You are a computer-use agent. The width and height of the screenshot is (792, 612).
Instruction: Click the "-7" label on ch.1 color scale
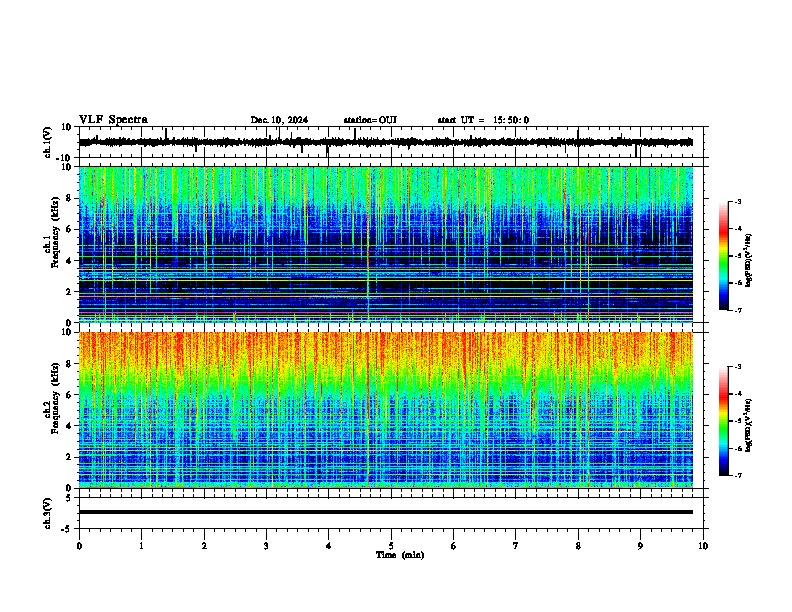(x=737, y=310)
